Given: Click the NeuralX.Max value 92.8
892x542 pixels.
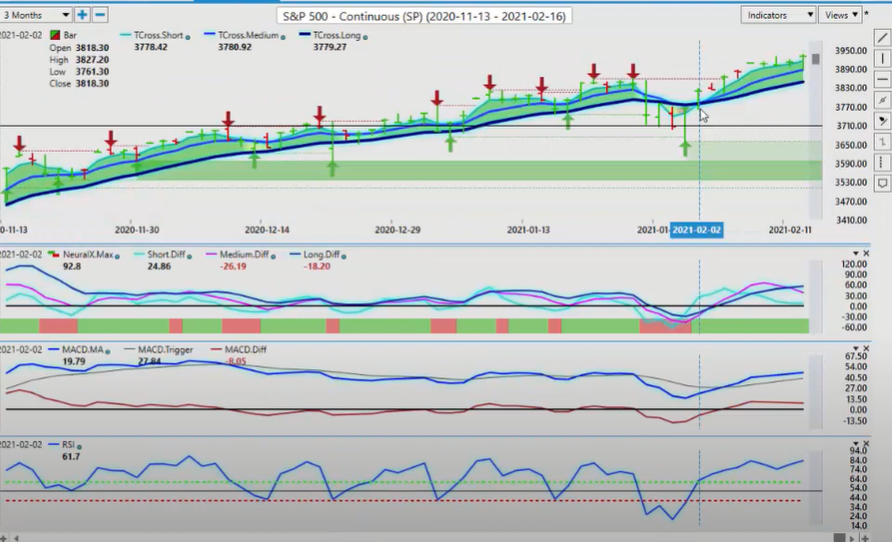Looking at the screenshot, I should point(72,266).
